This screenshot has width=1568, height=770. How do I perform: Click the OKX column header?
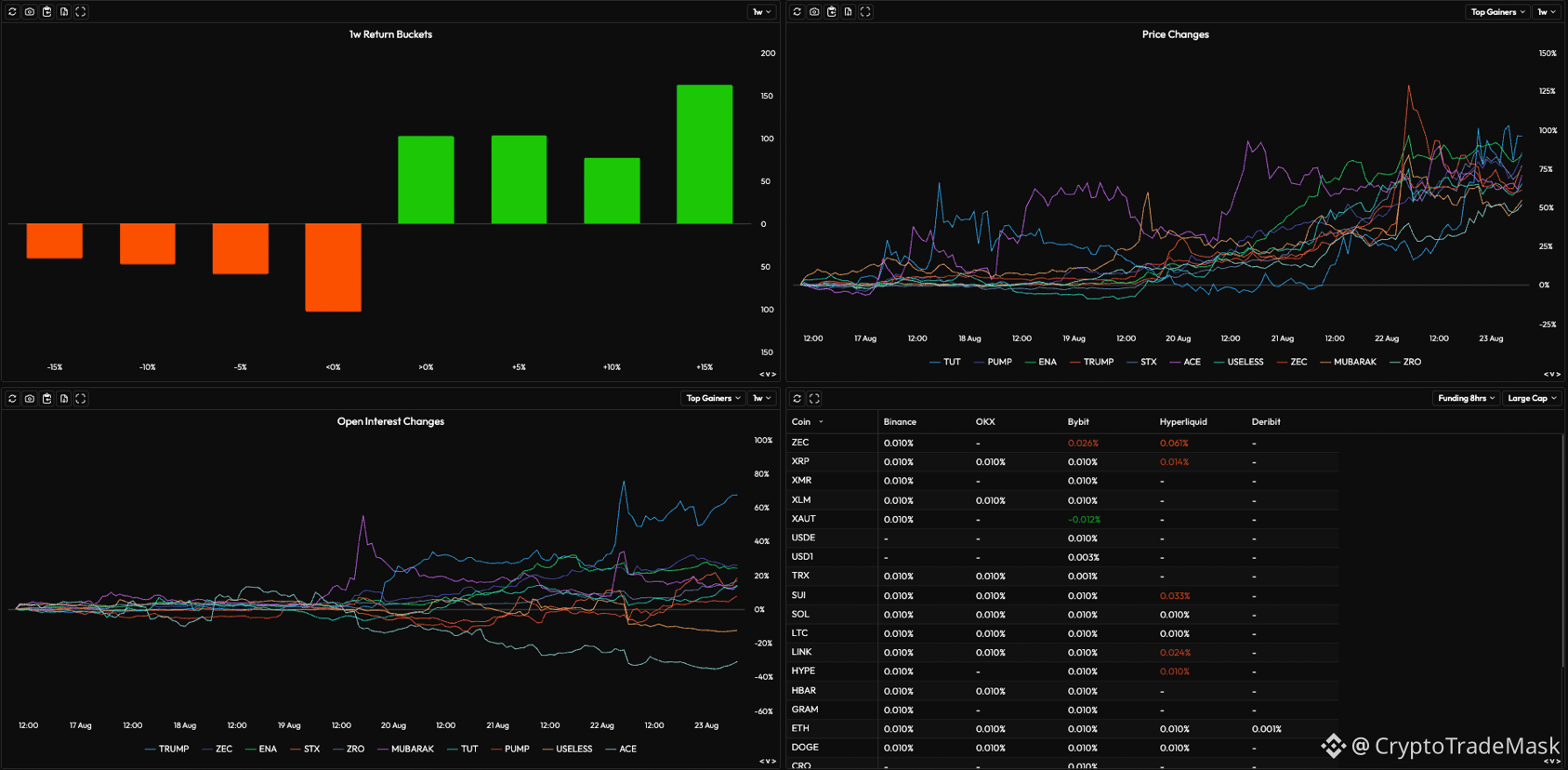tap(985, 422)
